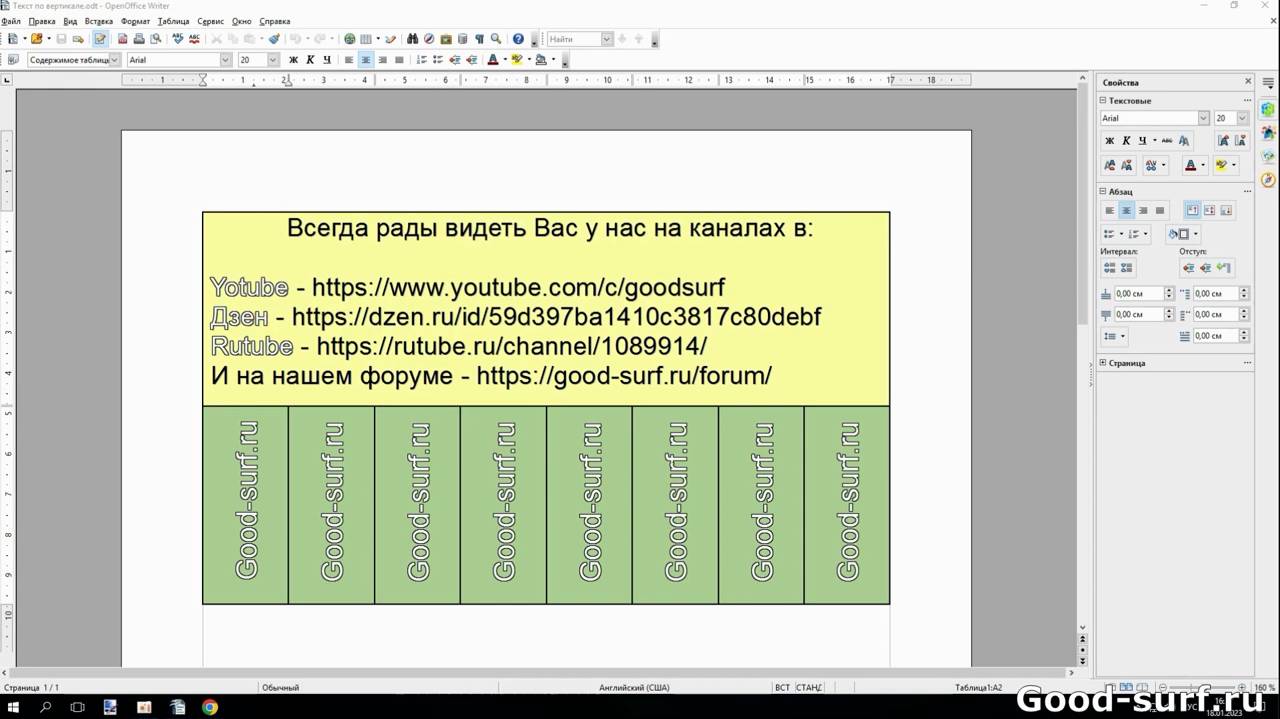
Task: Open the Navigator icon in toolbar
Action: click(428, 39)
